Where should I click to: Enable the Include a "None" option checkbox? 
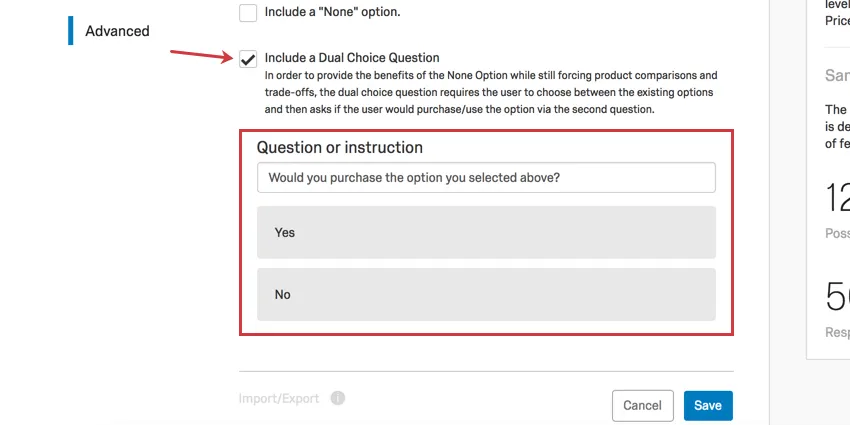248,13
